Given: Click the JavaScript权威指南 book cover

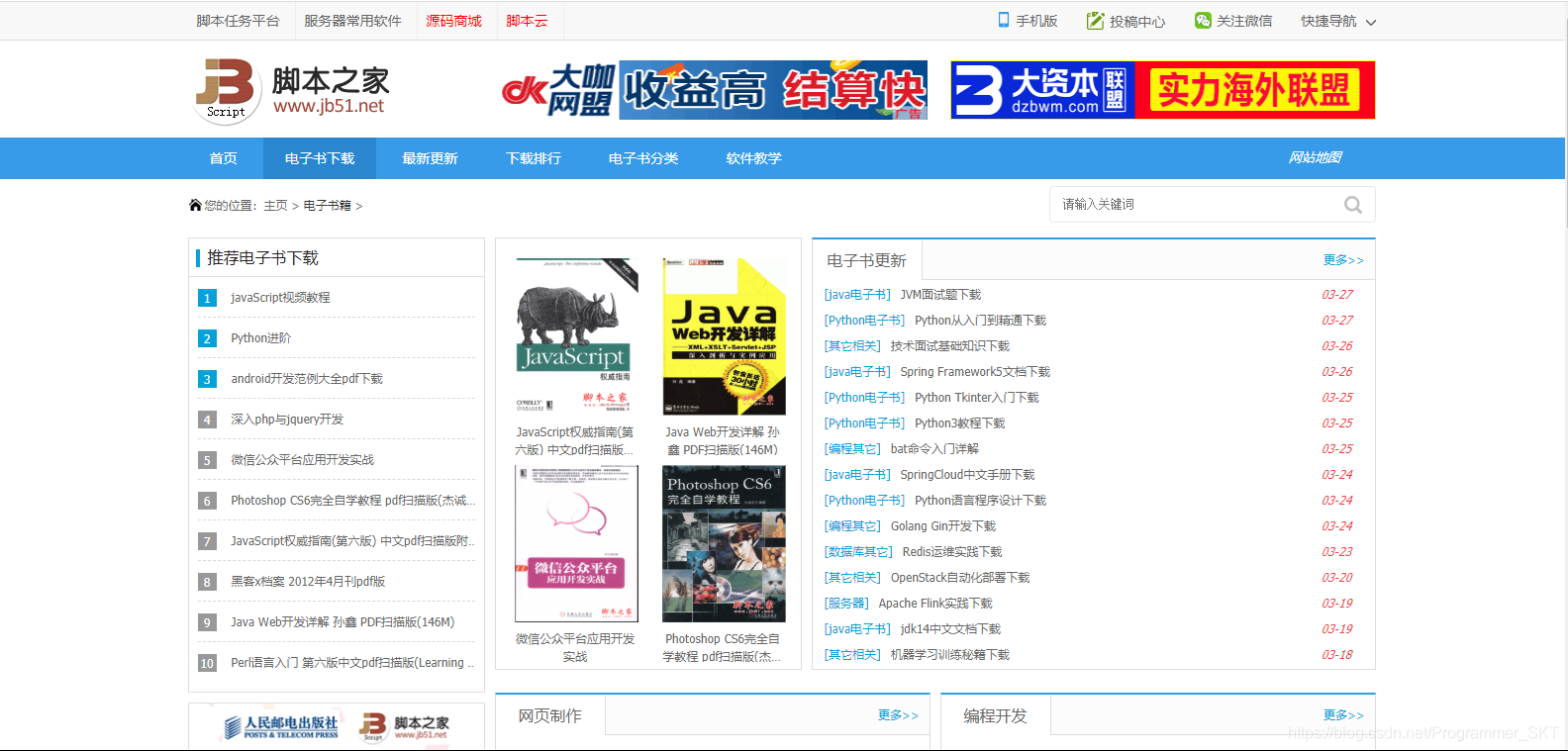Looking at the screenshot, I should pos(577,336).
